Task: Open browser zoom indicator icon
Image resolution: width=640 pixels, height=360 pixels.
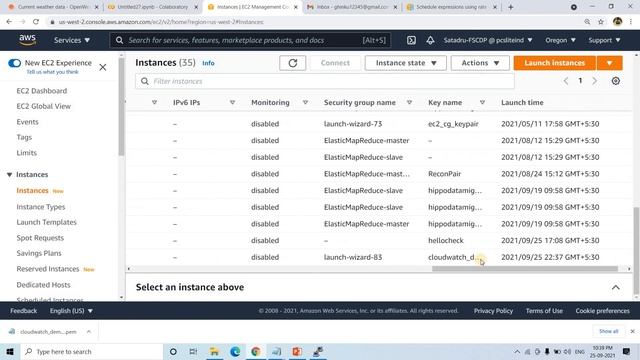Action: [x=587, y=22]
